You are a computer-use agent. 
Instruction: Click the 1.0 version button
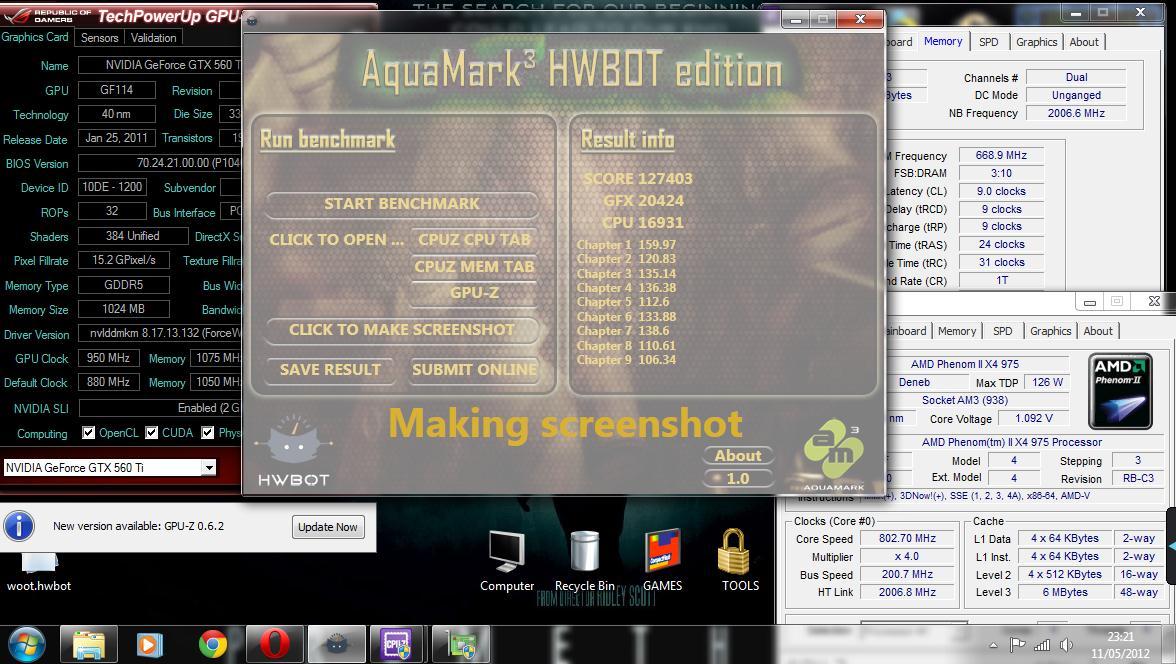[x=738, y=478]
